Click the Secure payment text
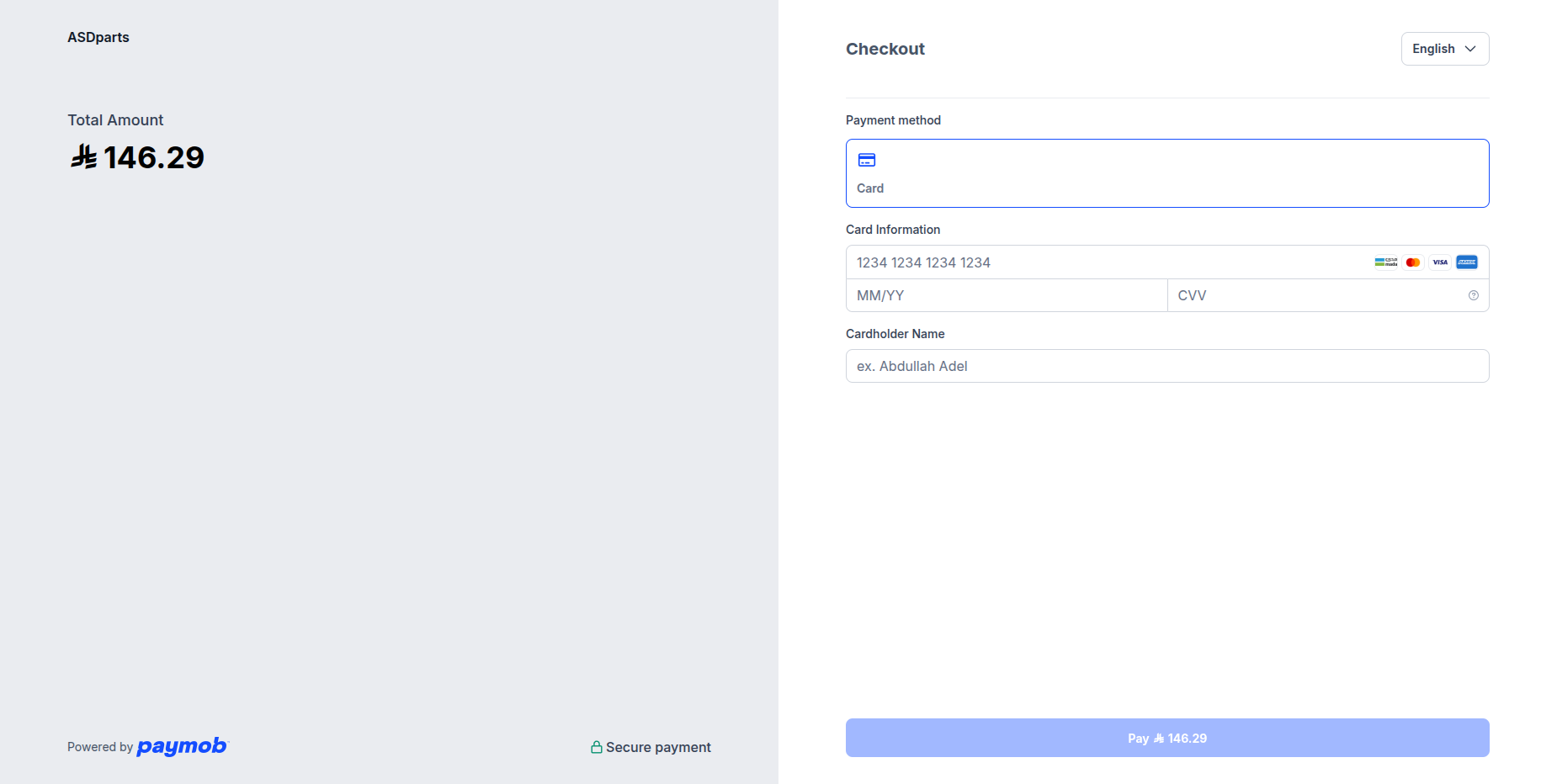This screenshot has width=1557, height=784. coord(658,747)
